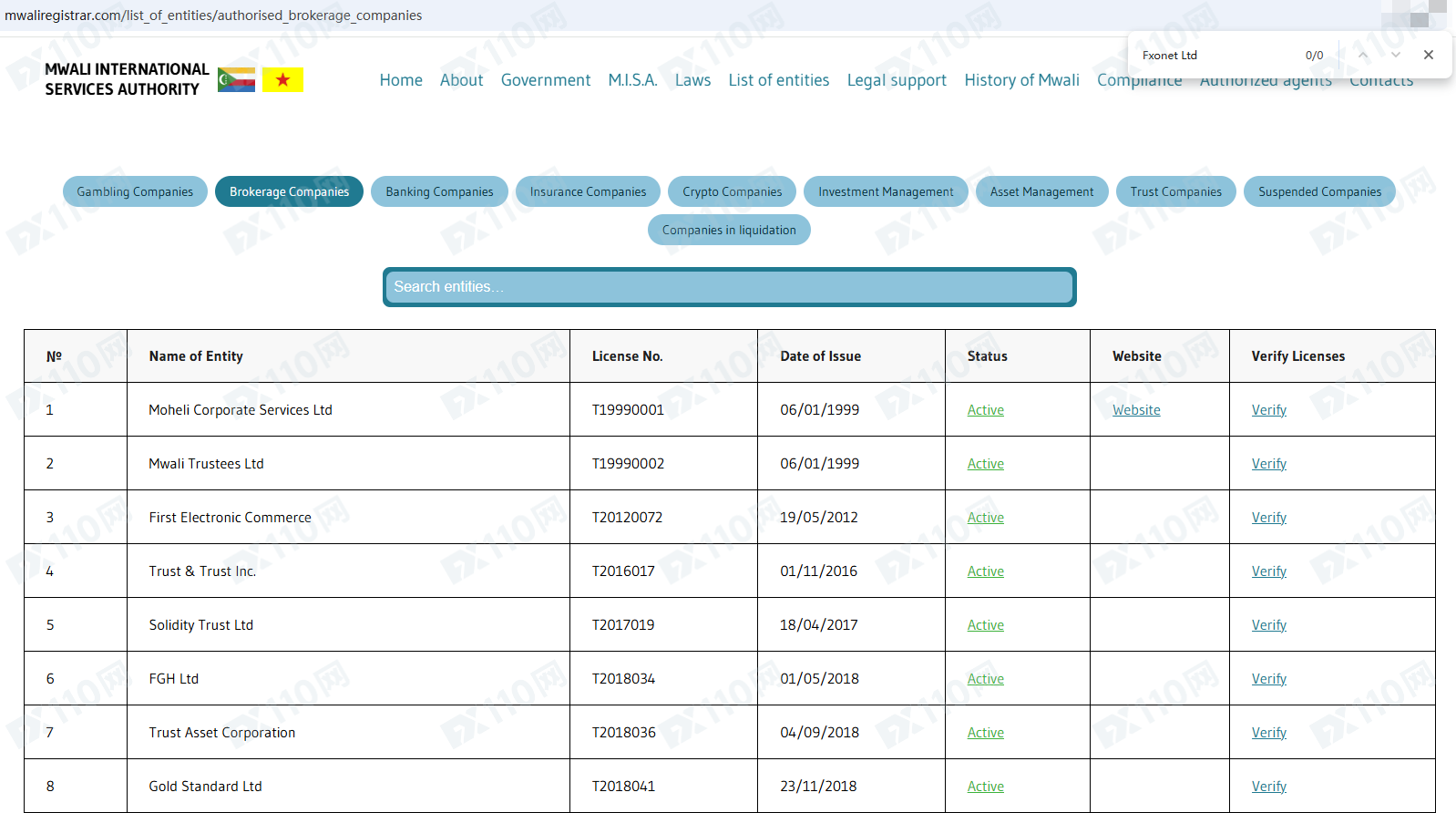Focus the Search entities input box
The height and width of the screenshot is (813, 1456).
(x=729, y=287)
